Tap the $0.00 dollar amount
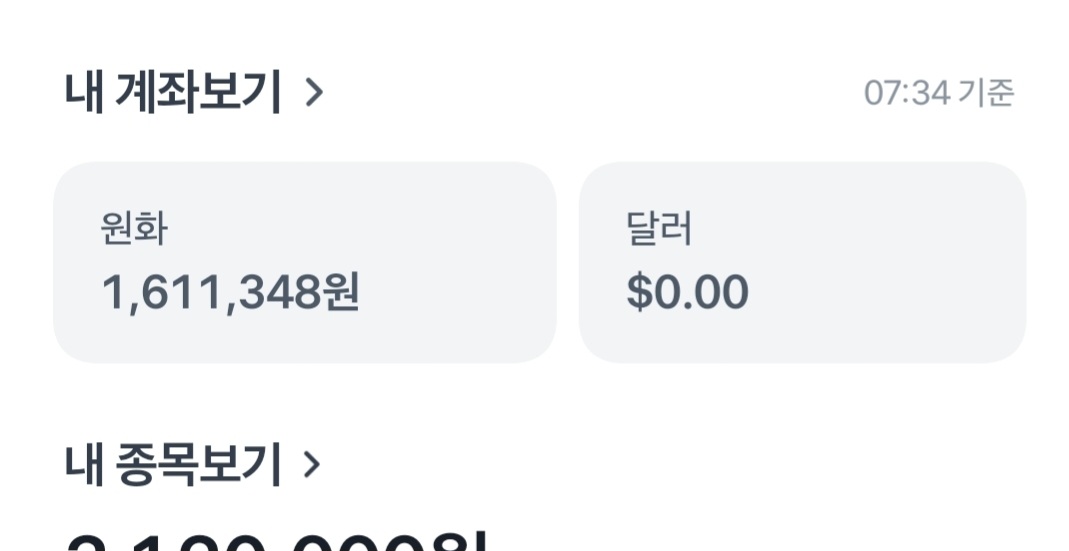The image size is (1069, 551). tap(687, 293)
